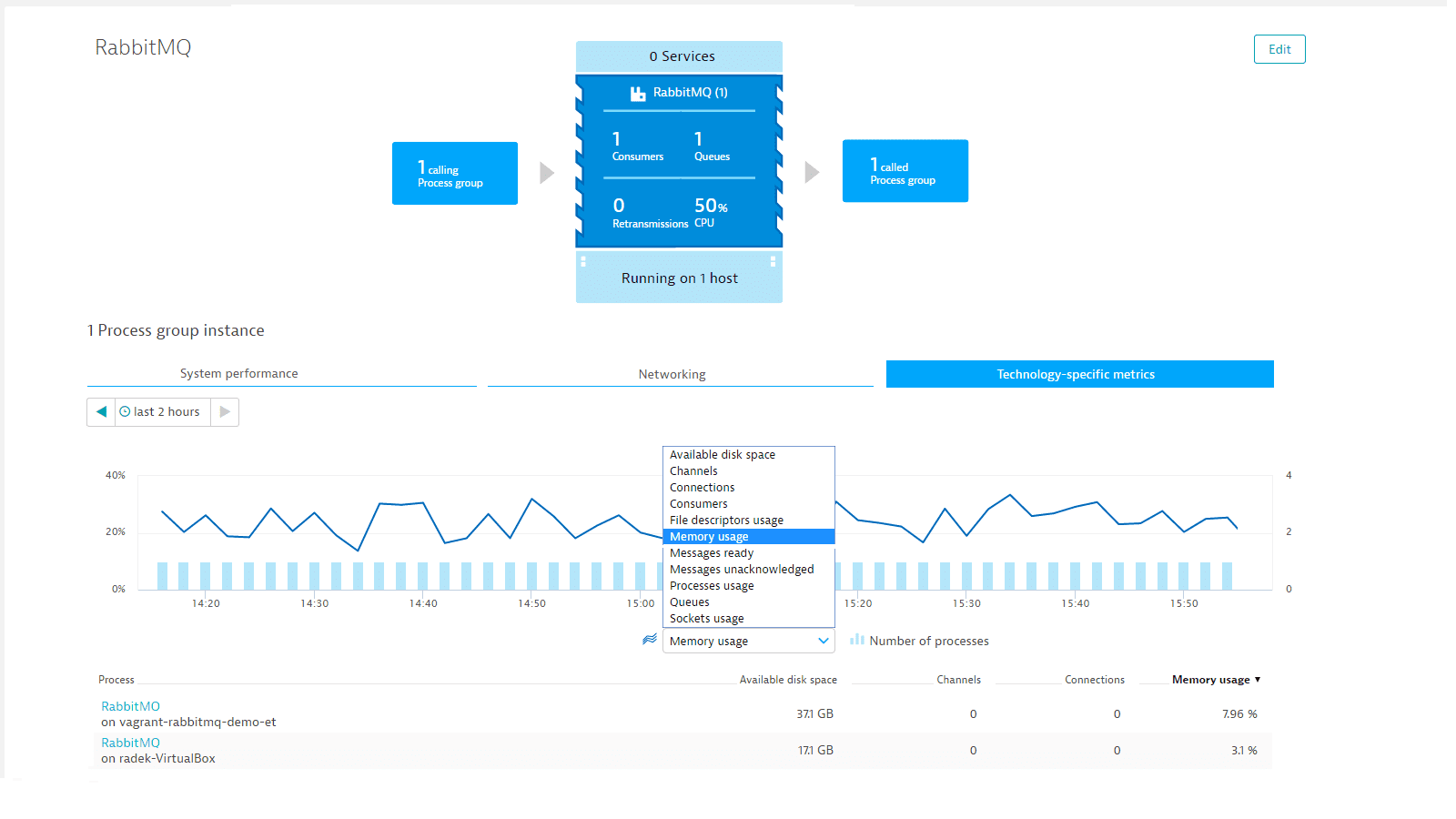Sort by Memory usage column header
Image resolution: width=1456 pixels, height=819 pixels.
(x=1210, y=680)
